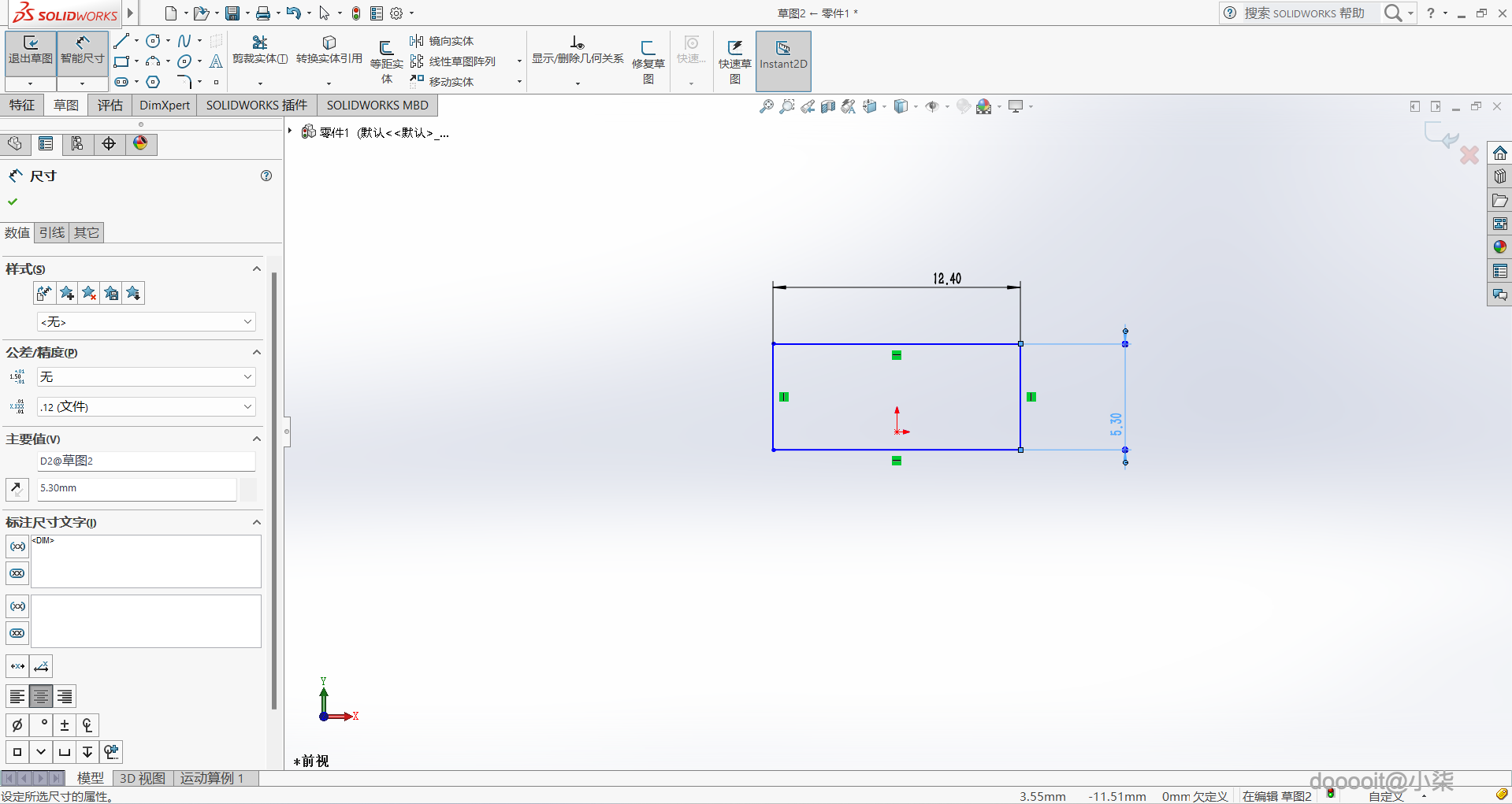Select the Smart Dimension (智能尺寸) tool
This screenshot has height=804, width=1512.
[82, 50]
